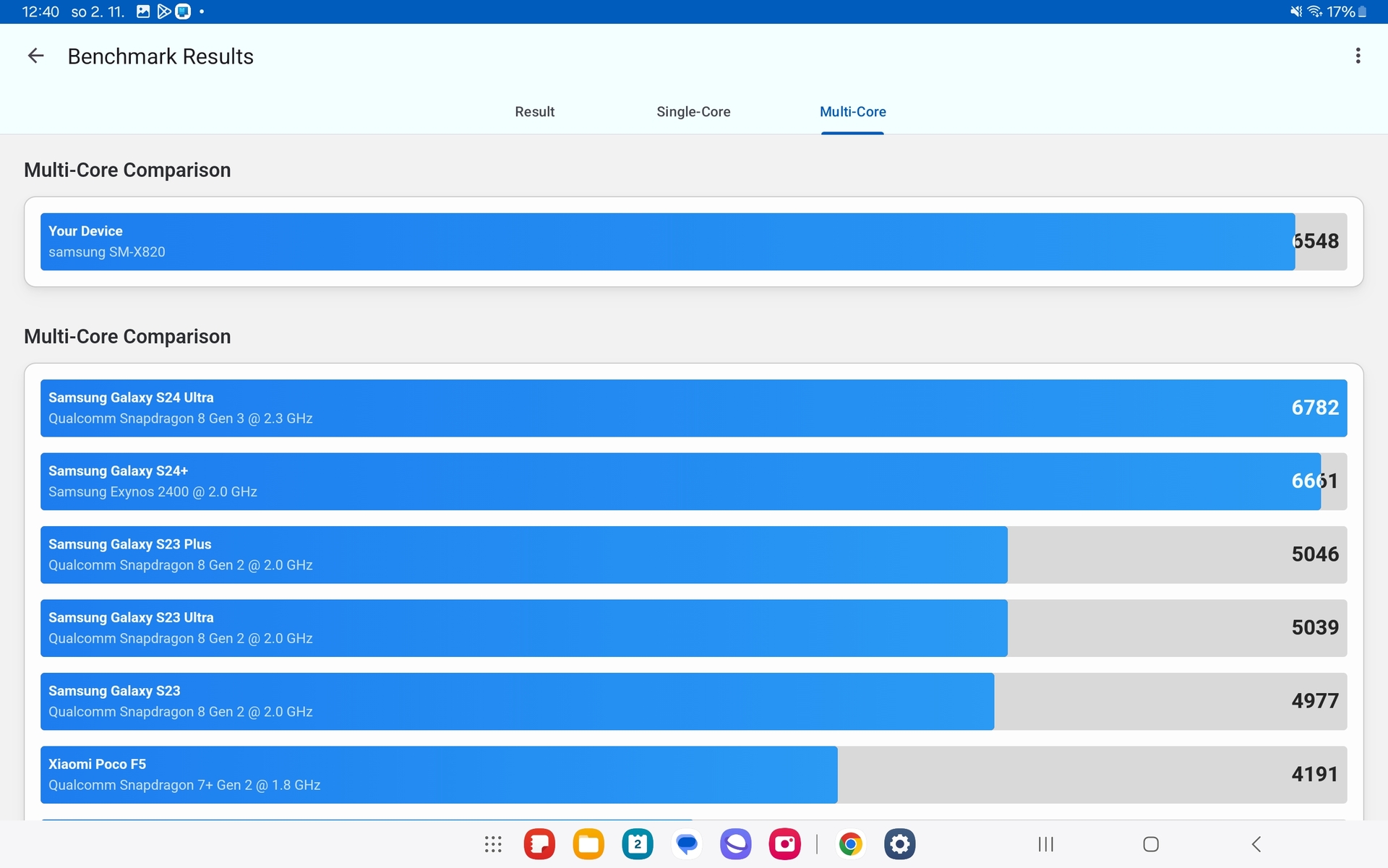Click the 6548 score value
Image resolution: width=1388 pixels, height=868 pixels.
click(x=1315, y=241)
